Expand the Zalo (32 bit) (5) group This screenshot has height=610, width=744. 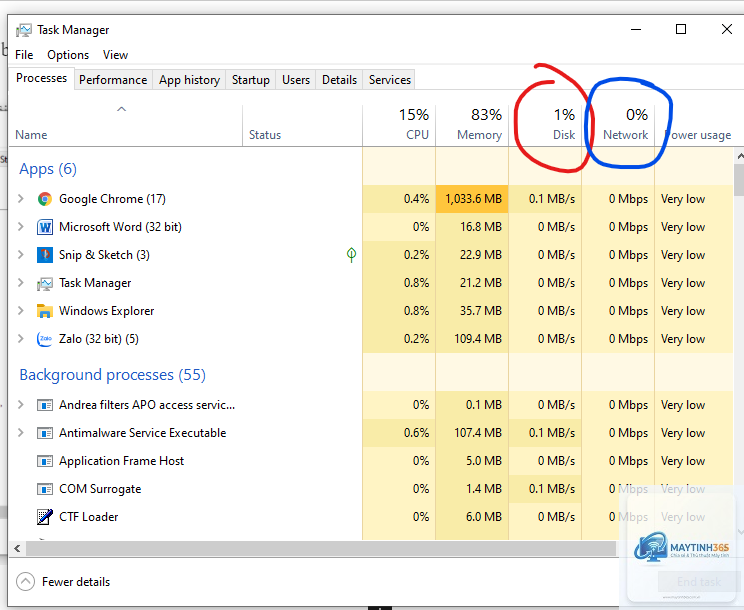click(20, 339)
